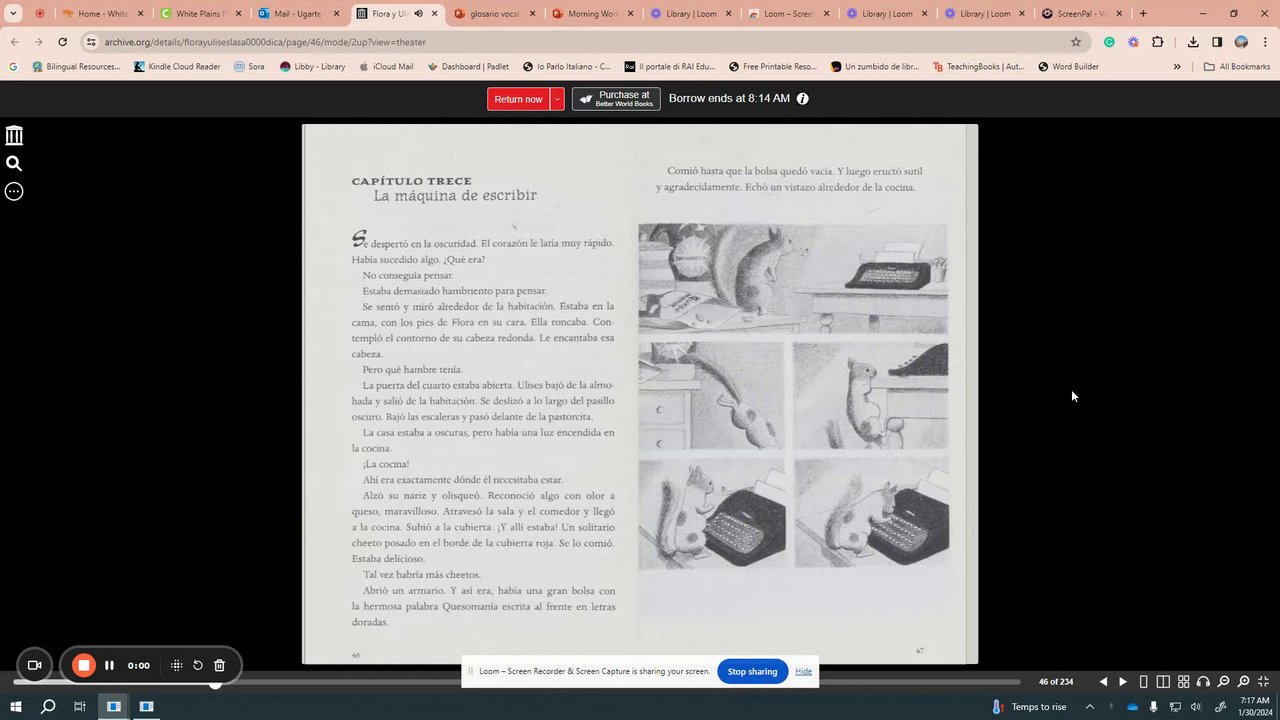The image size is (1280, 720).
Task: Open the Chrome three-dot menu
Action: pyautogui.click(x=1264, y=42)
